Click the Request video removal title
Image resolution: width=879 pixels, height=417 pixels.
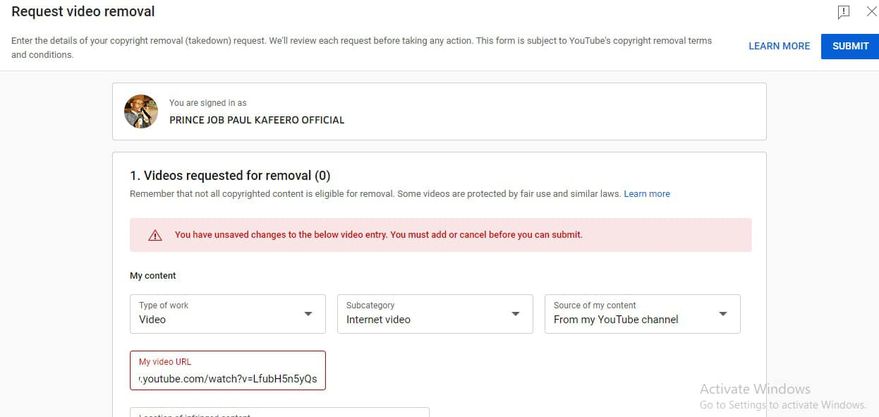pos(83,12)
